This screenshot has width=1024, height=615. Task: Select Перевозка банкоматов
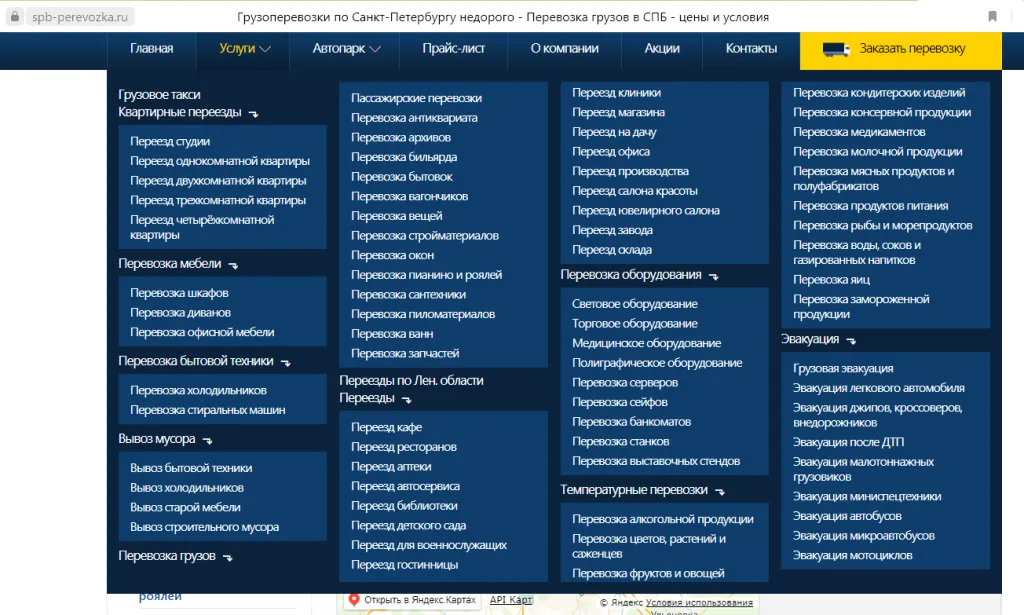631,421
